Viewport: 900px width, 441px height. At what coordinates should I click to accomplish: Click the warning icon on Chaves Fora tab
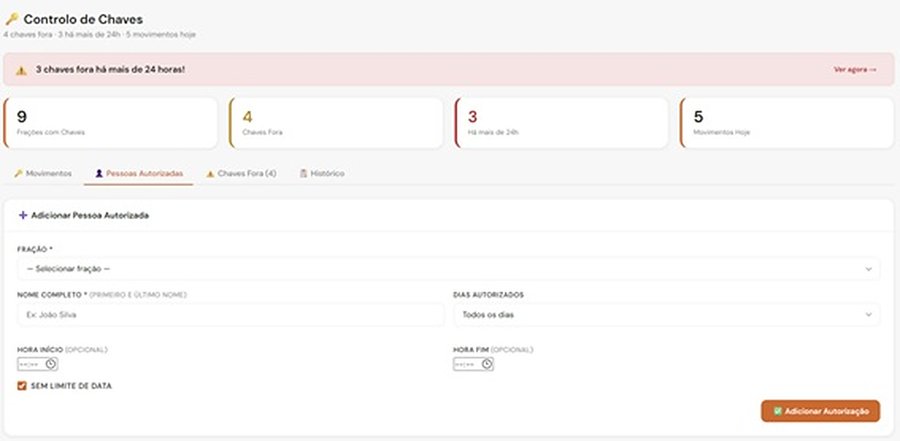(x=210, y=173)
